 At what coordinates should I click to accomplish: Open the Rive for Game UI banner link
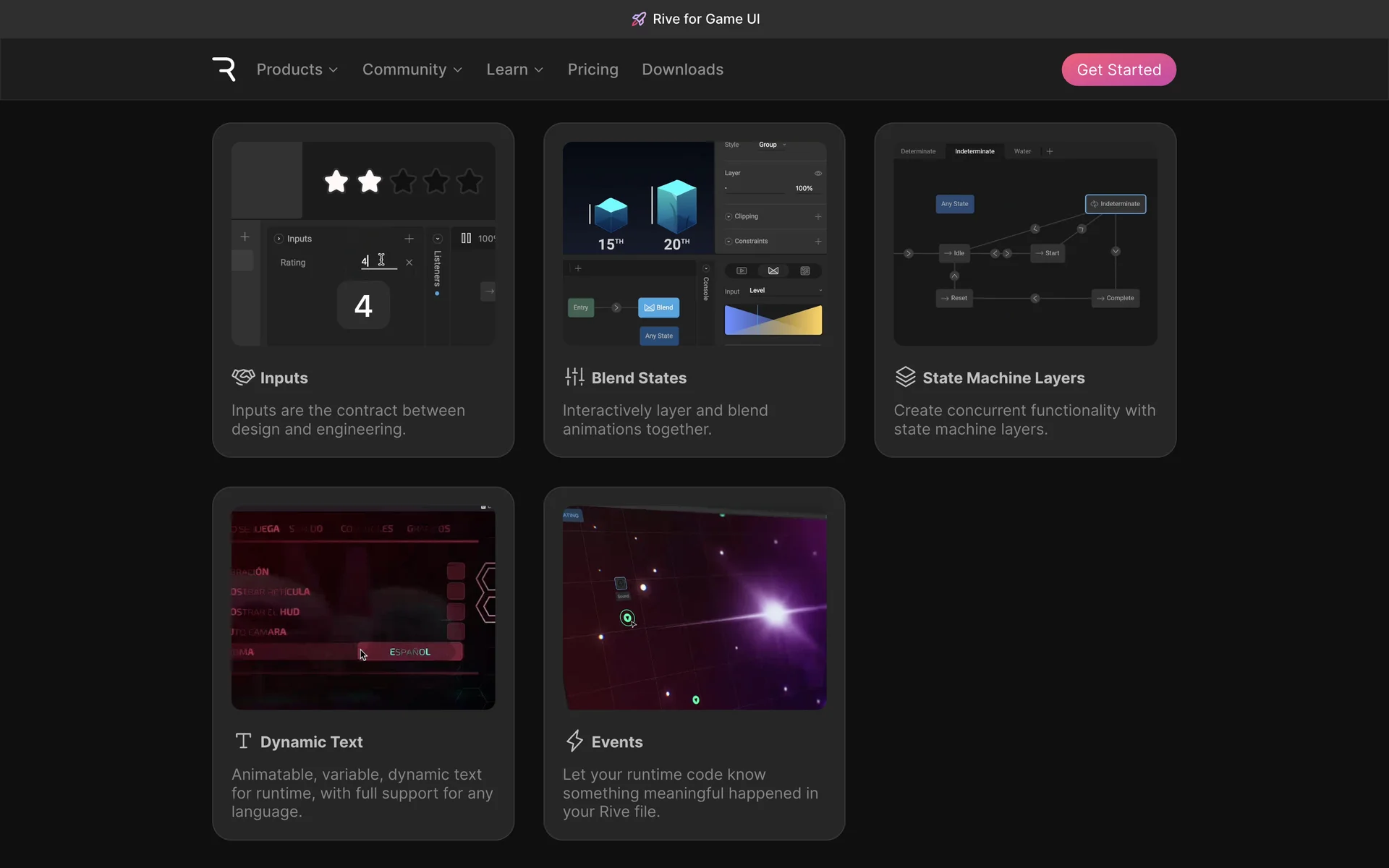pyautogui.click(x=705, y=20)
